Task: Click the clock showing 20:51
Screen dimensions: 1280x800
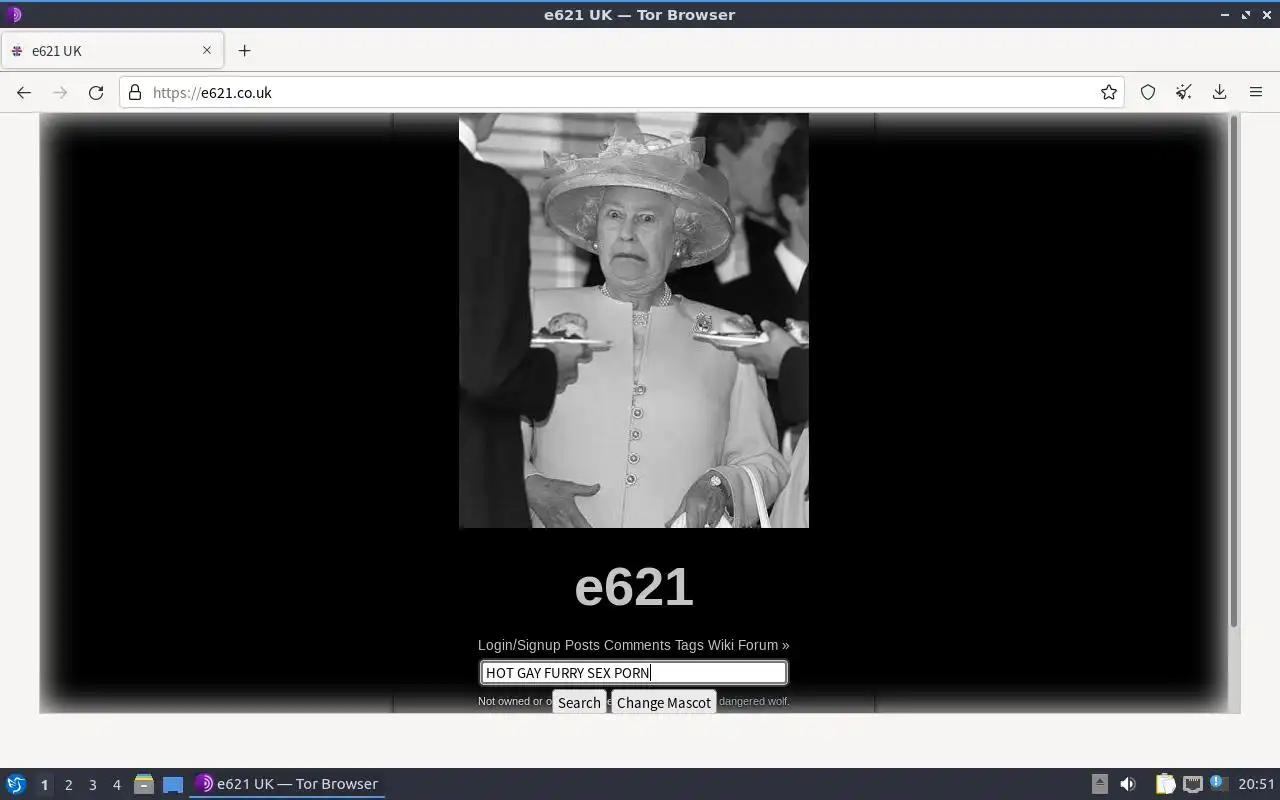Action: click(x=1256, y=784)
